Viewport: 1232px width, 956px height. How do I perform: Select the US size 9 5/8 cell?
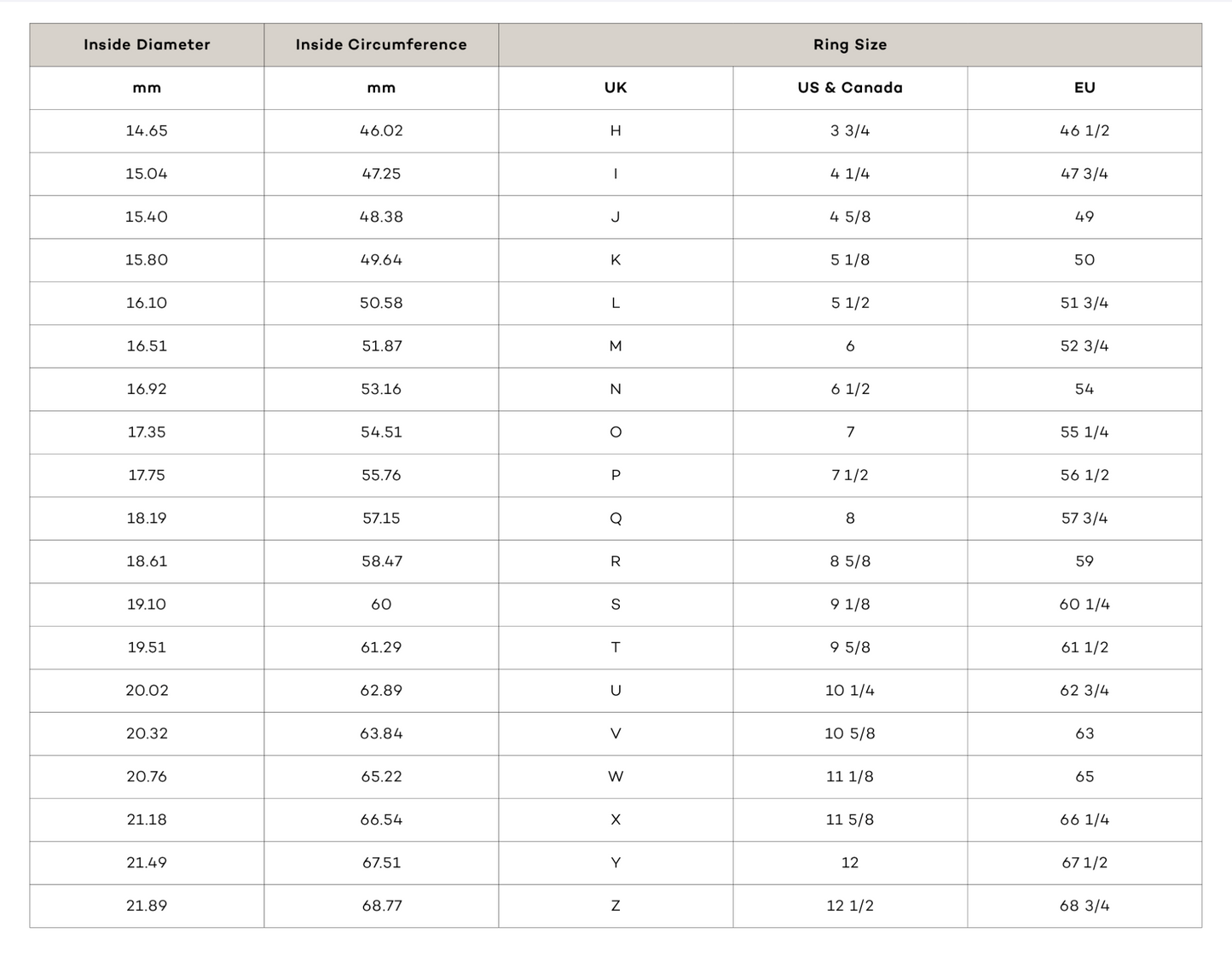[x=850, y=648]
